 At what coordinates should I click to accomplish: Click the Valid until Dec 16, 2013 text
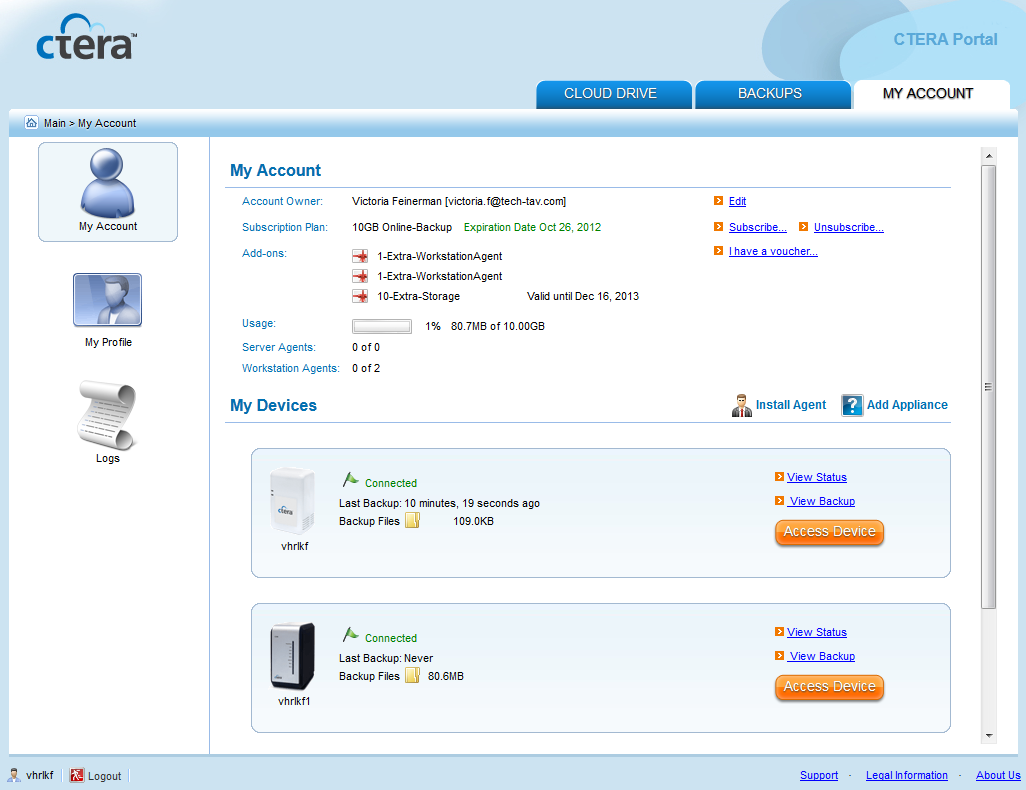coord(583,296)
